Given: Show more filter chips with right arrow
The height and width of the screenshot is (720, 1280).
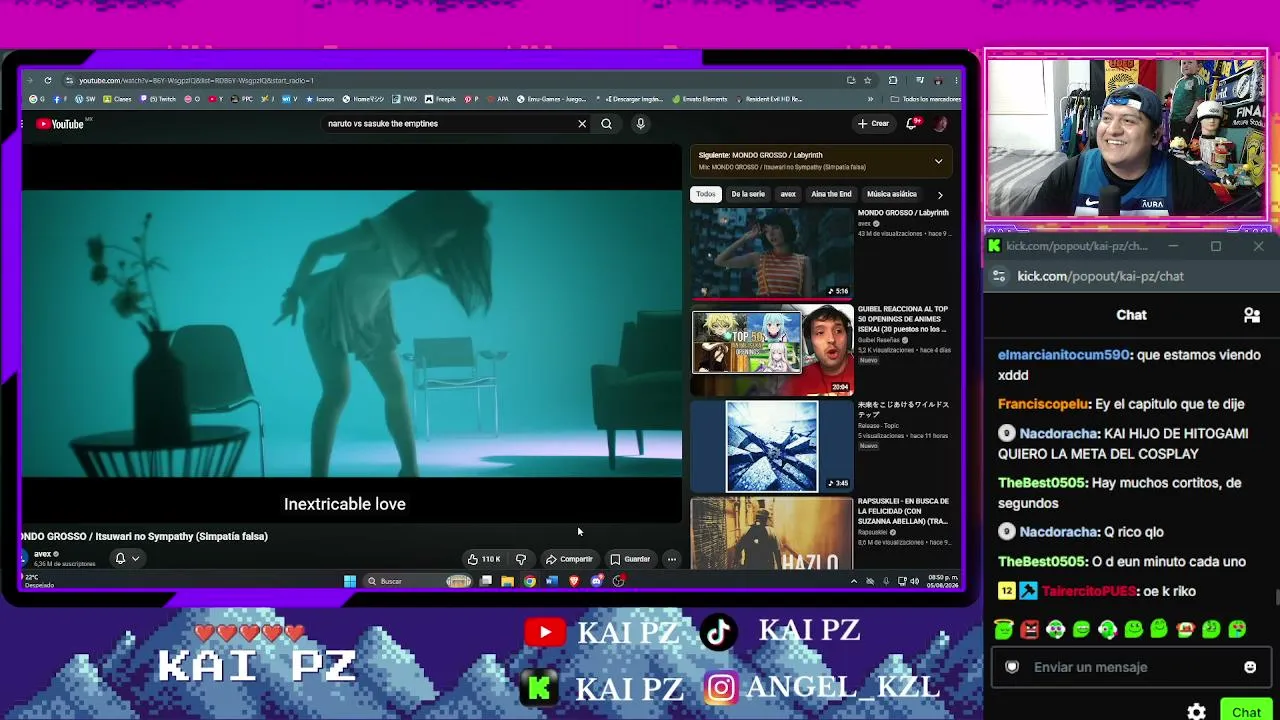Looking at the screenshot, I should pyautogui.click(x=940, y=194).
